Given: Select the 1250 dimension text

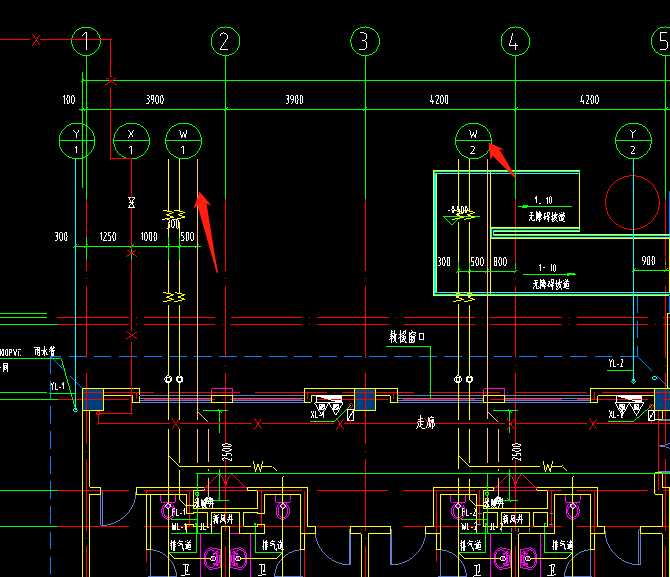Looking at the screenshot, I should click(108, 237).
